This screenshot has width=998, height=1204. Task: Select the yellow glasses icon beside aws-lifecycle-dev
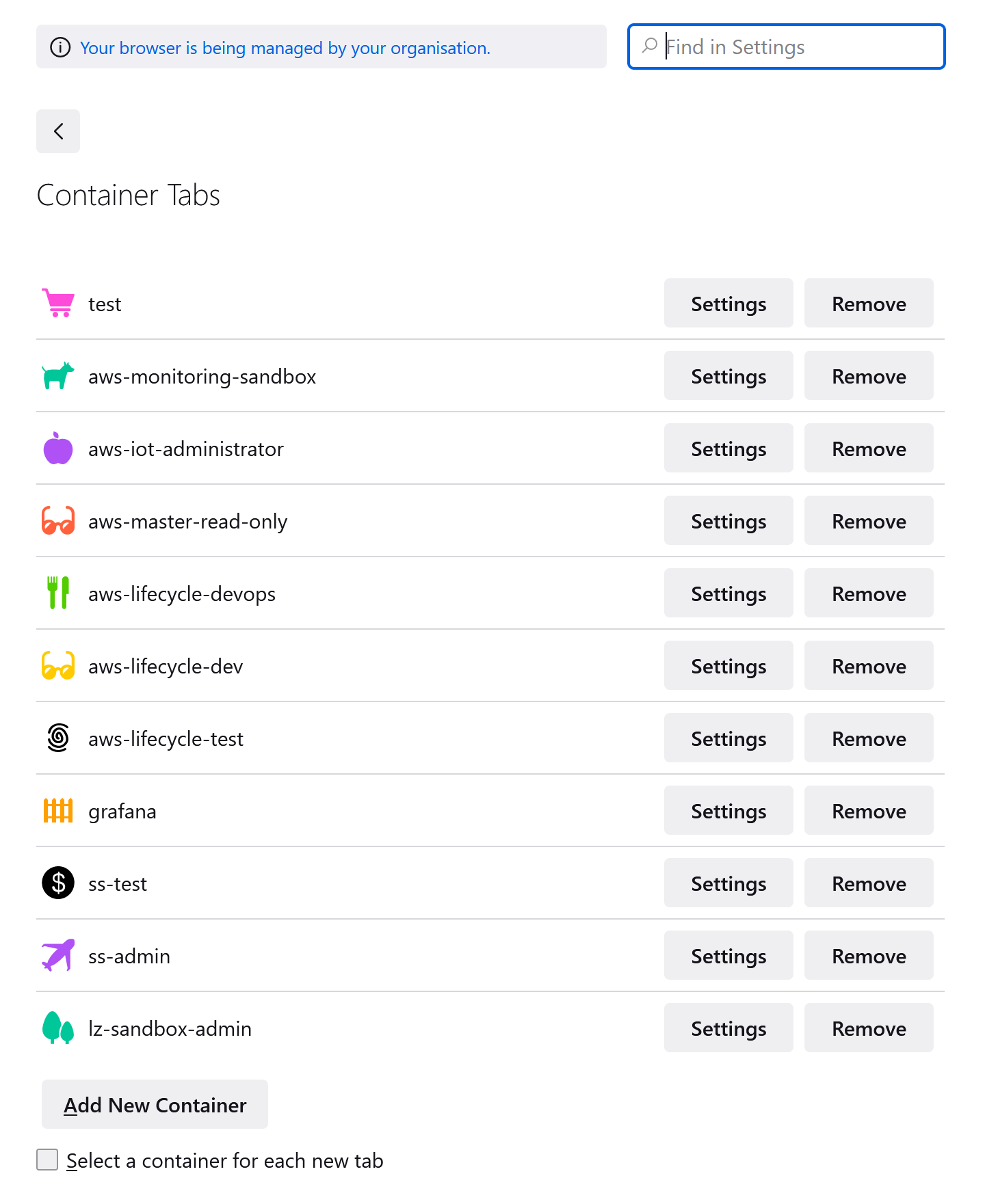[x=57, y=665]
